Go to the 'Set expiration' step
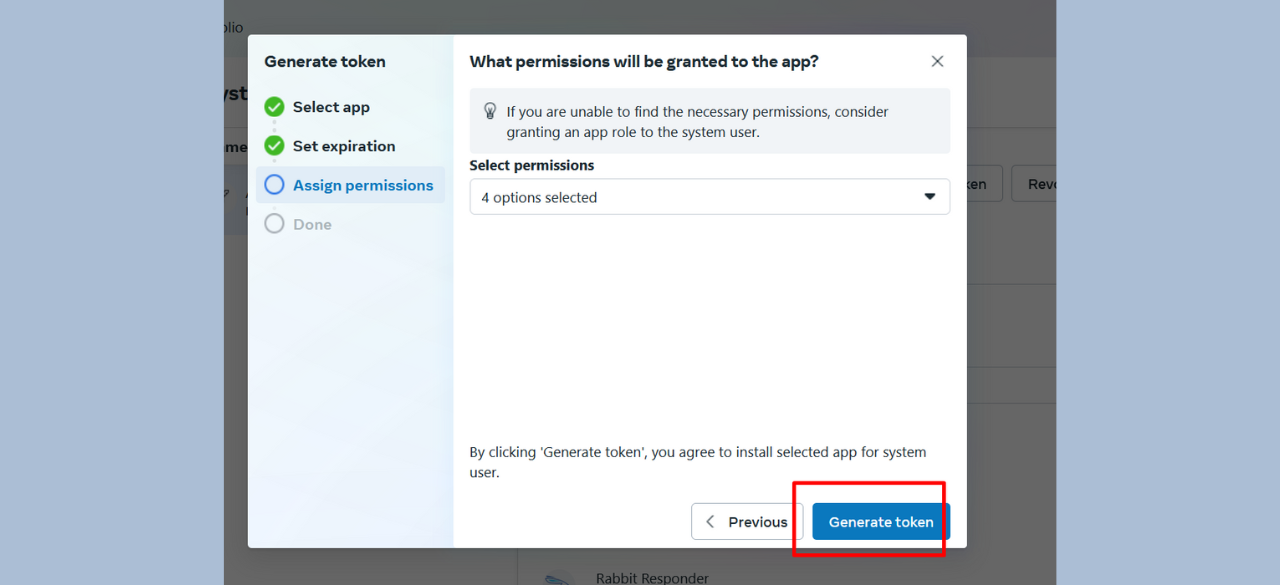This screenshot has height=585, width=1280. (x=344, y=146)
